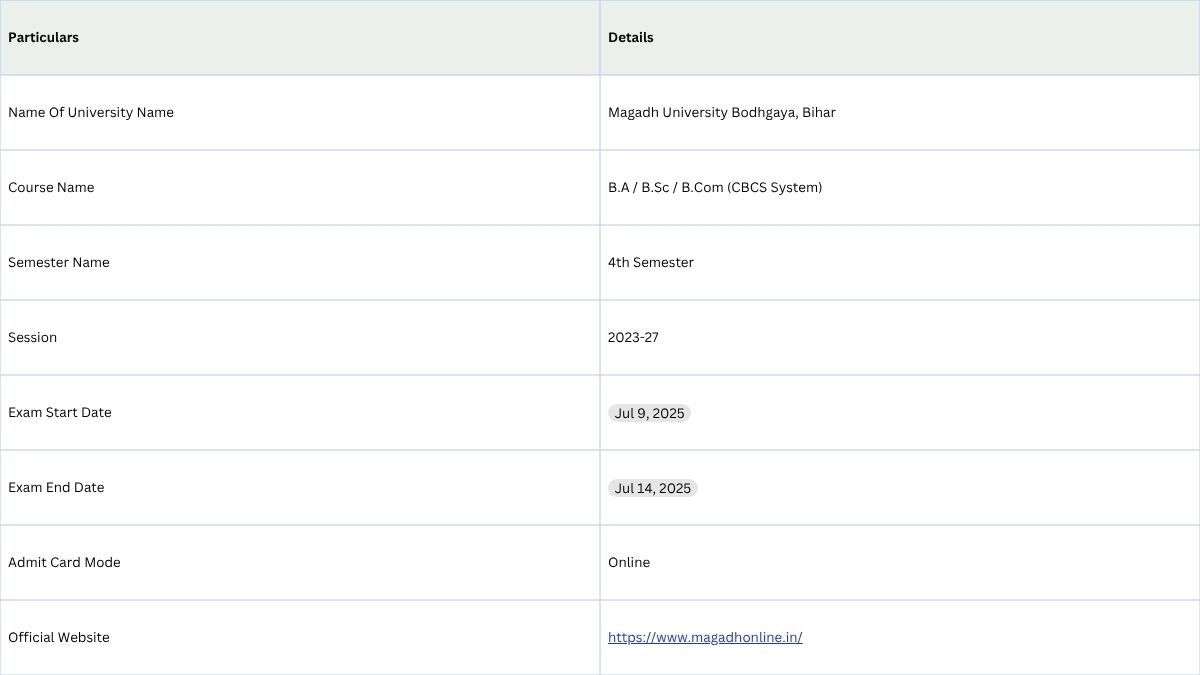Select the Jul 14, 2025 date chip
1200x675 pixels.
click(652, 488)
